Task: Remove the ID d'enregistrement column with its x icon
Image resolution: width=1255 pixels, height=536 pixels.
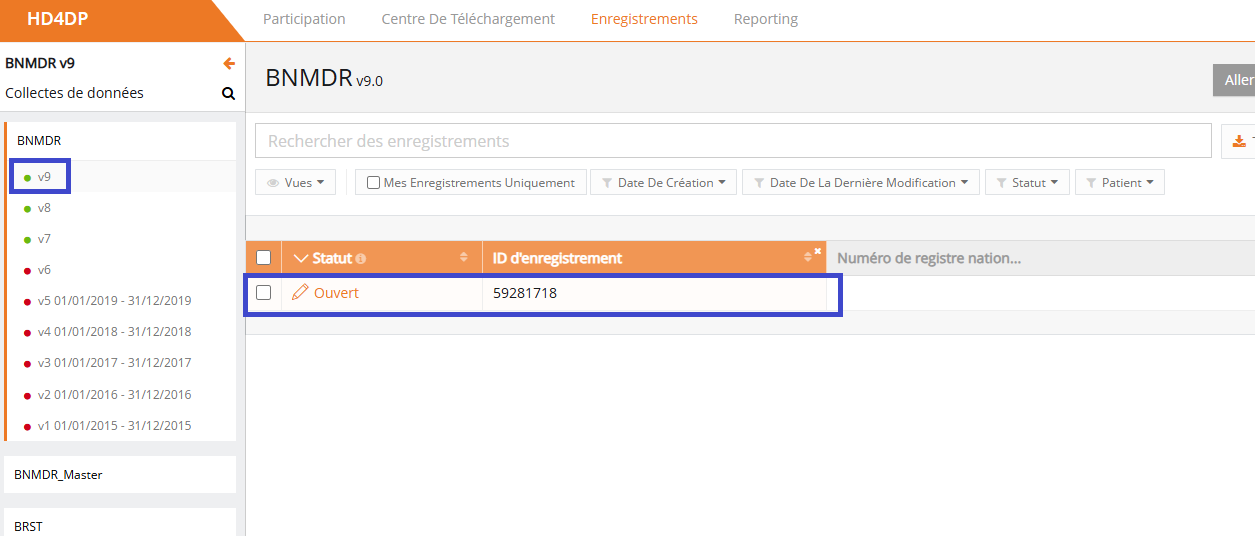Action: 817,251
